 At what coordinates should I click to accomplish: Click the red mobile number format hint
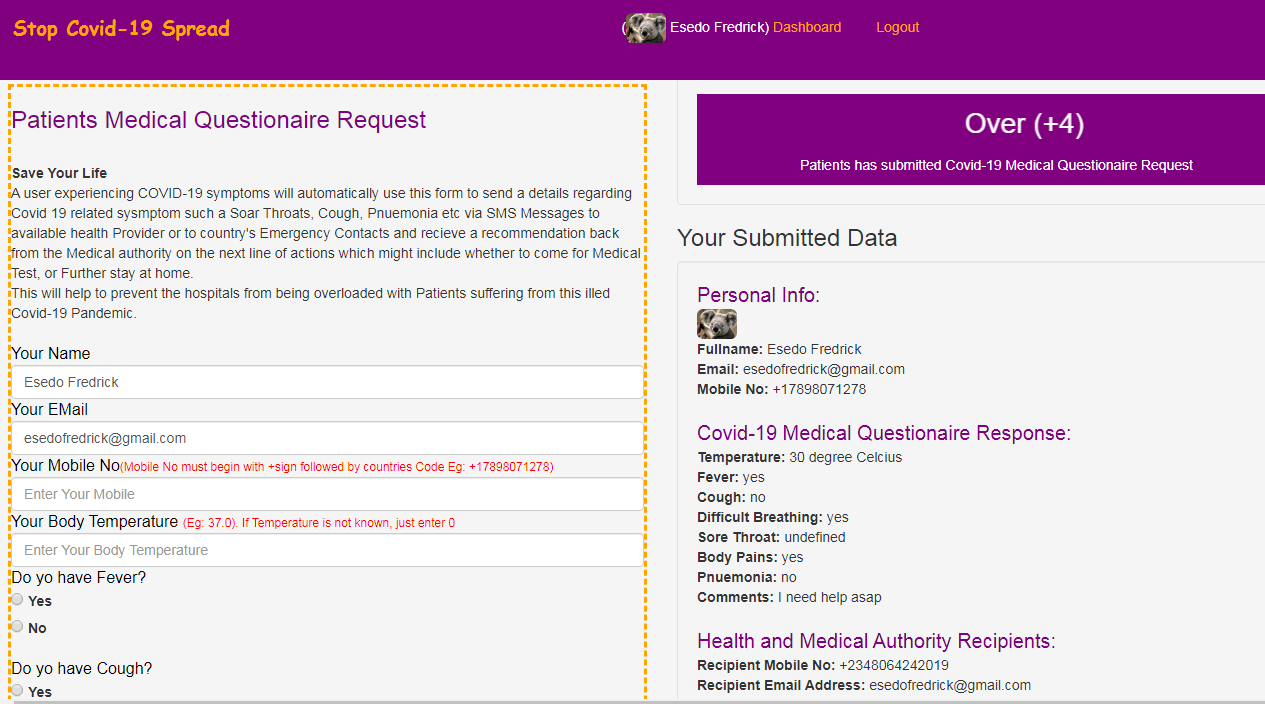[x=337, y=467]
